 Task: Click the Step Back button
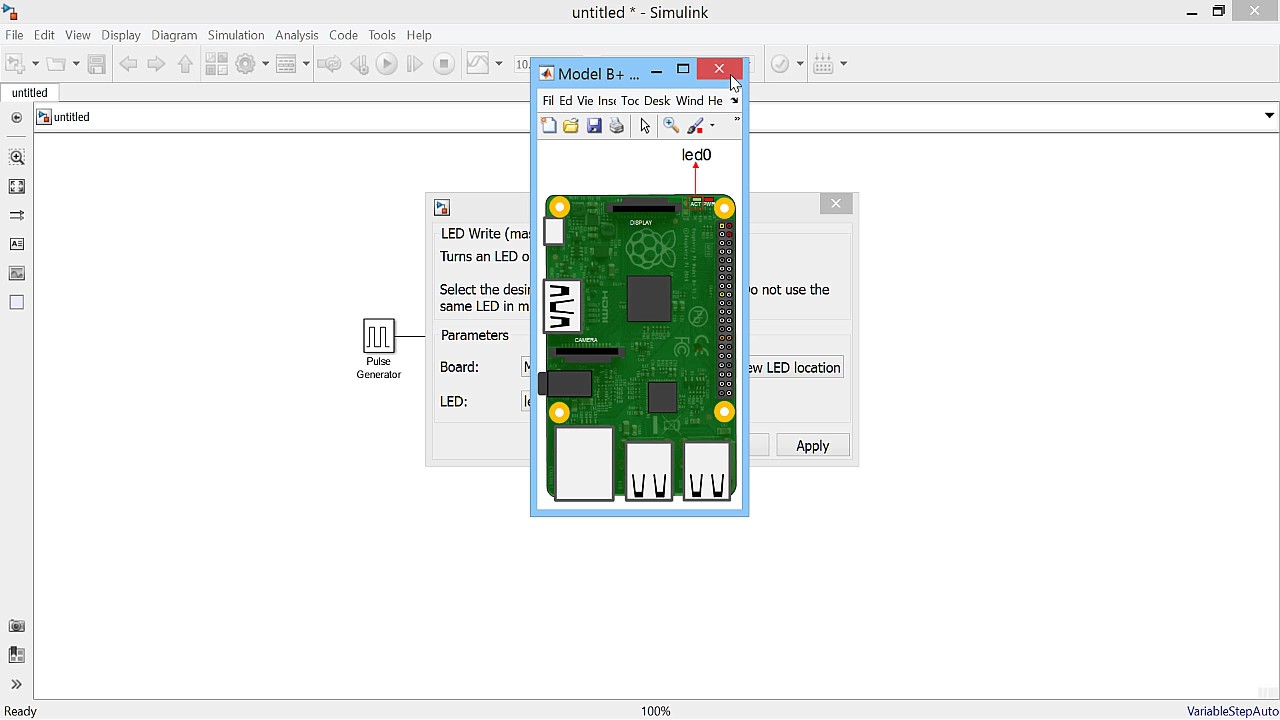click(x=359, y=64)
